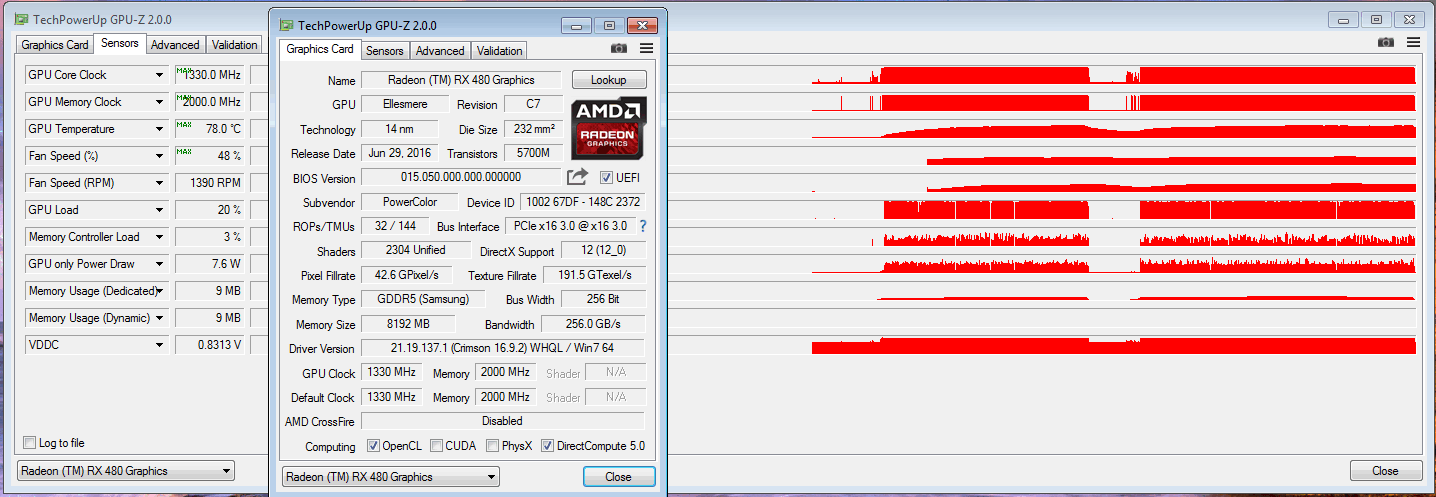Click the Bandwidth value 256.0 GB/s
The image size is (1436, 497).
coord(593,324)
